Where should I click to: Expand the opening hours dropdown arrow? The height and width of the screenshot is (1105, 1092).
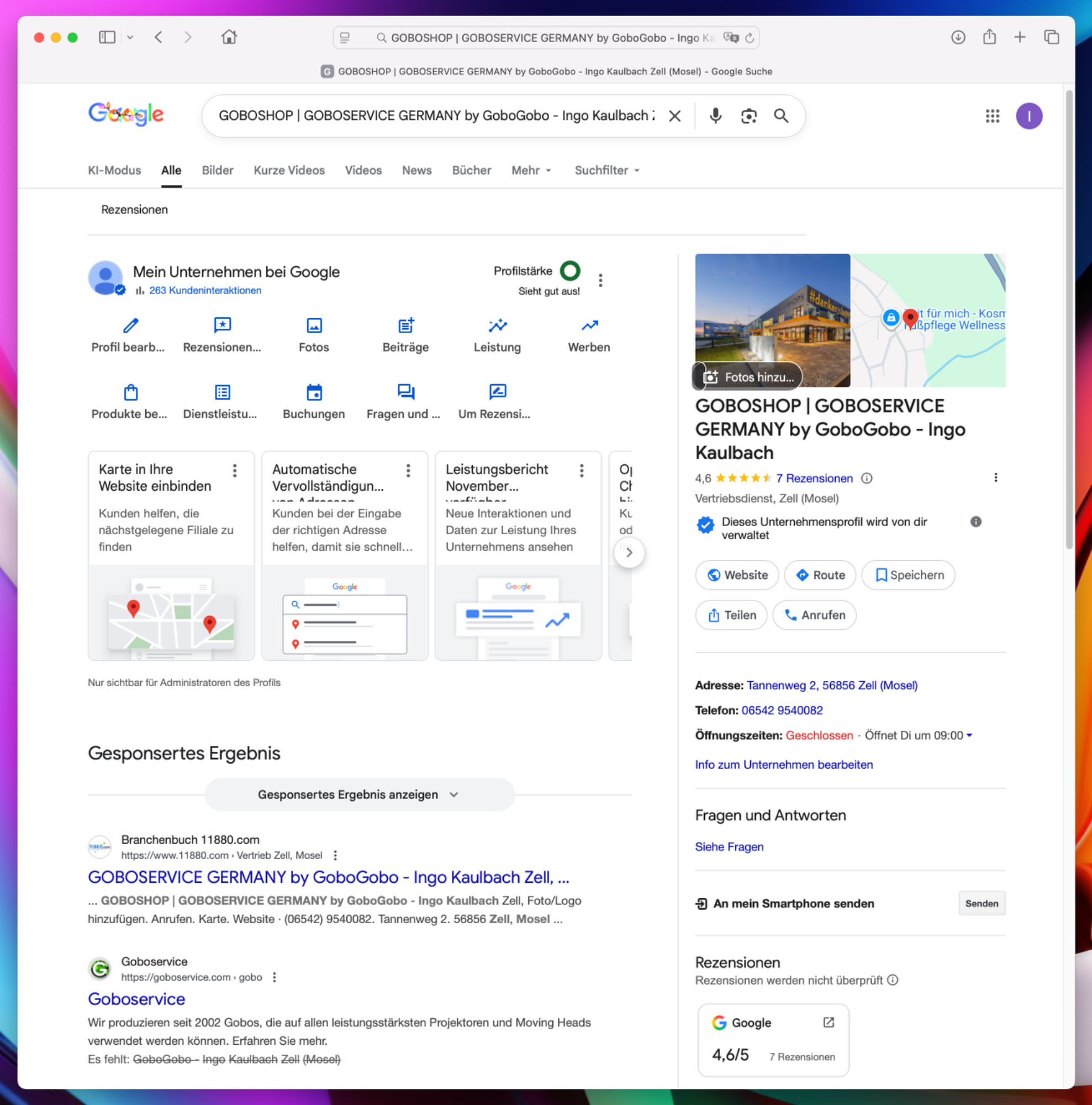pyautogui.click(x=969, y=735)
